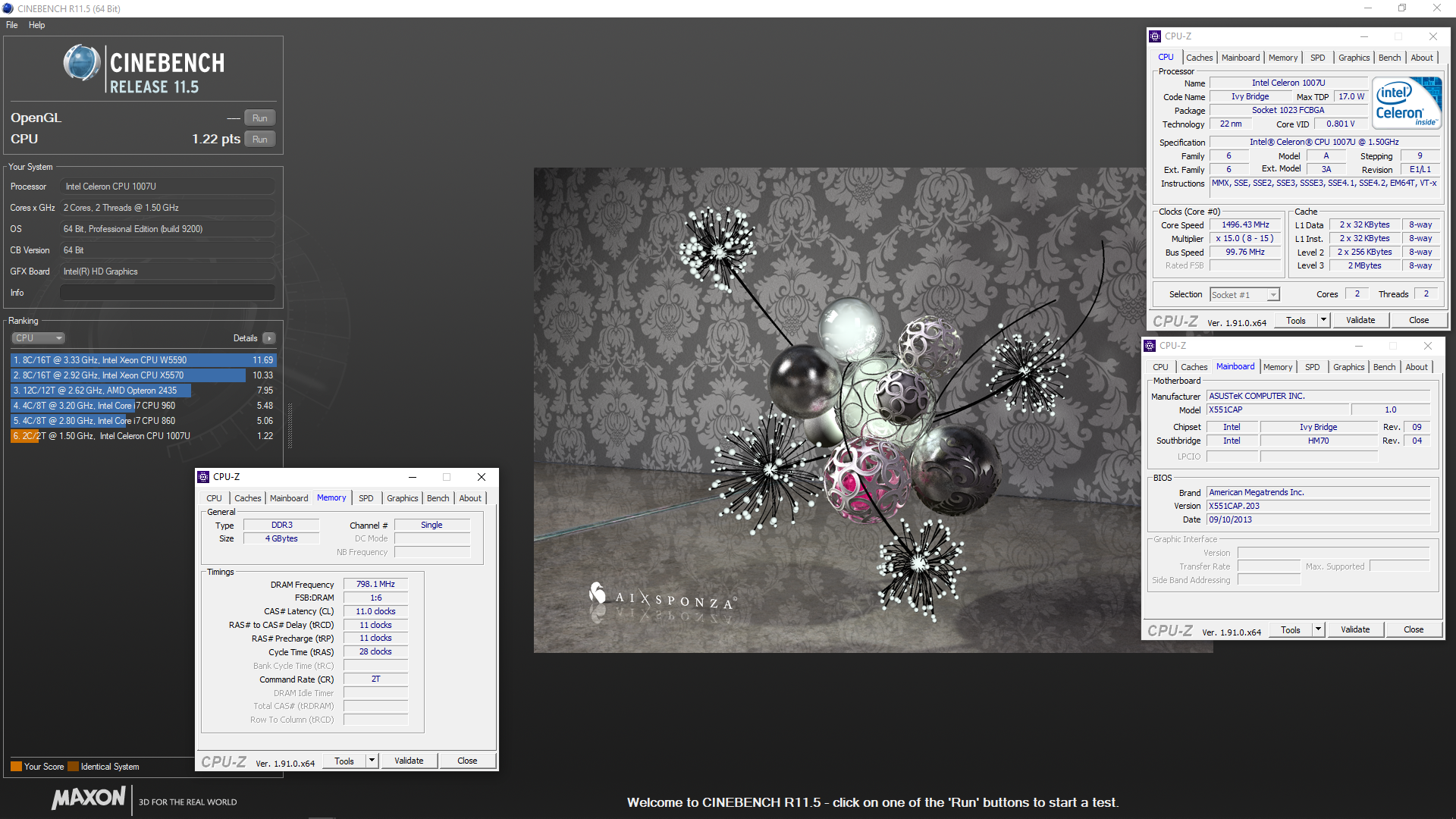The image size is (1456, 819).
Task: Click the Cinebench app icon in title bar
Action: 8,8
